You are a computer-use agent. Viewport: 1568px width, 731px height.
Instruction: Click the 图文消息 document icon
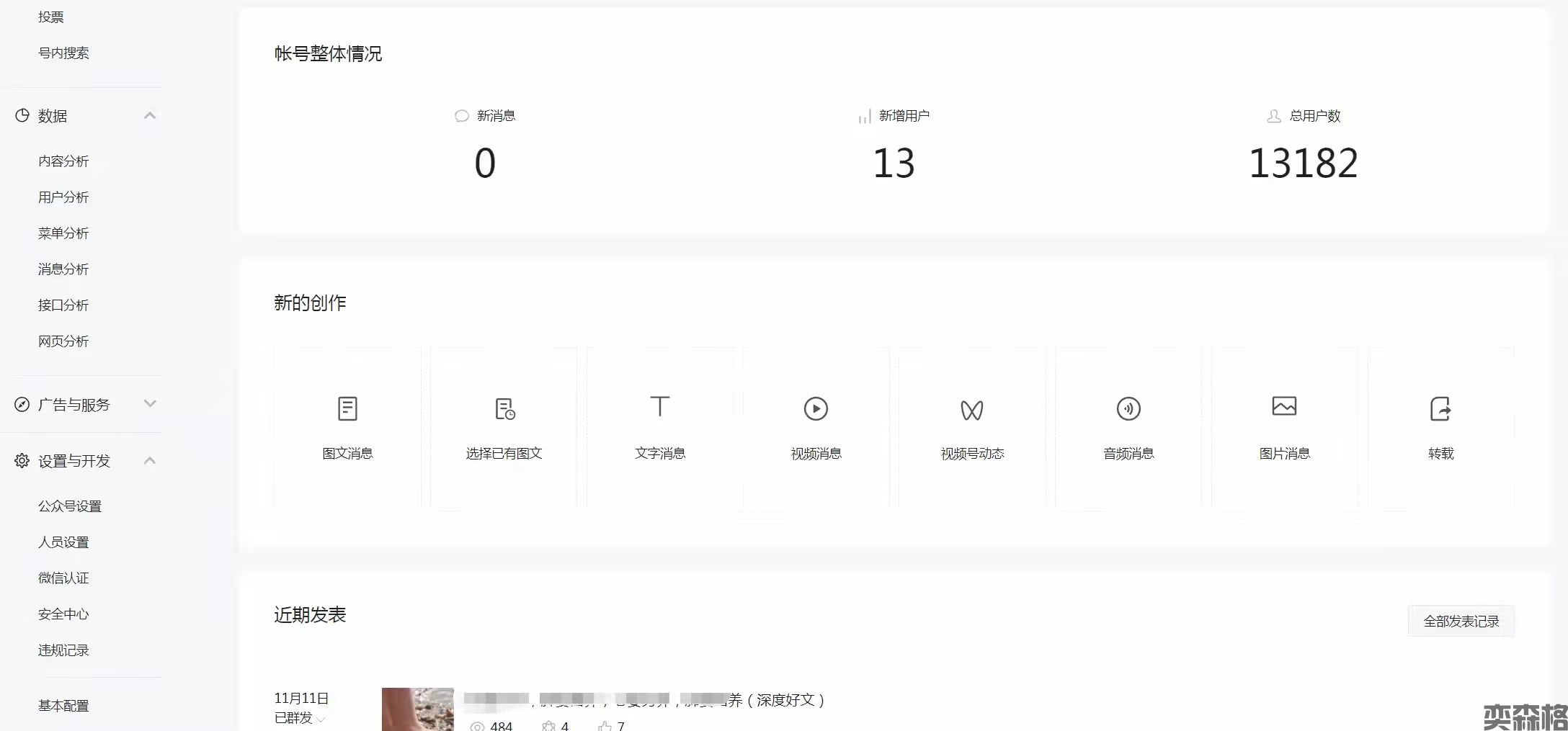(x=347, y=408)
